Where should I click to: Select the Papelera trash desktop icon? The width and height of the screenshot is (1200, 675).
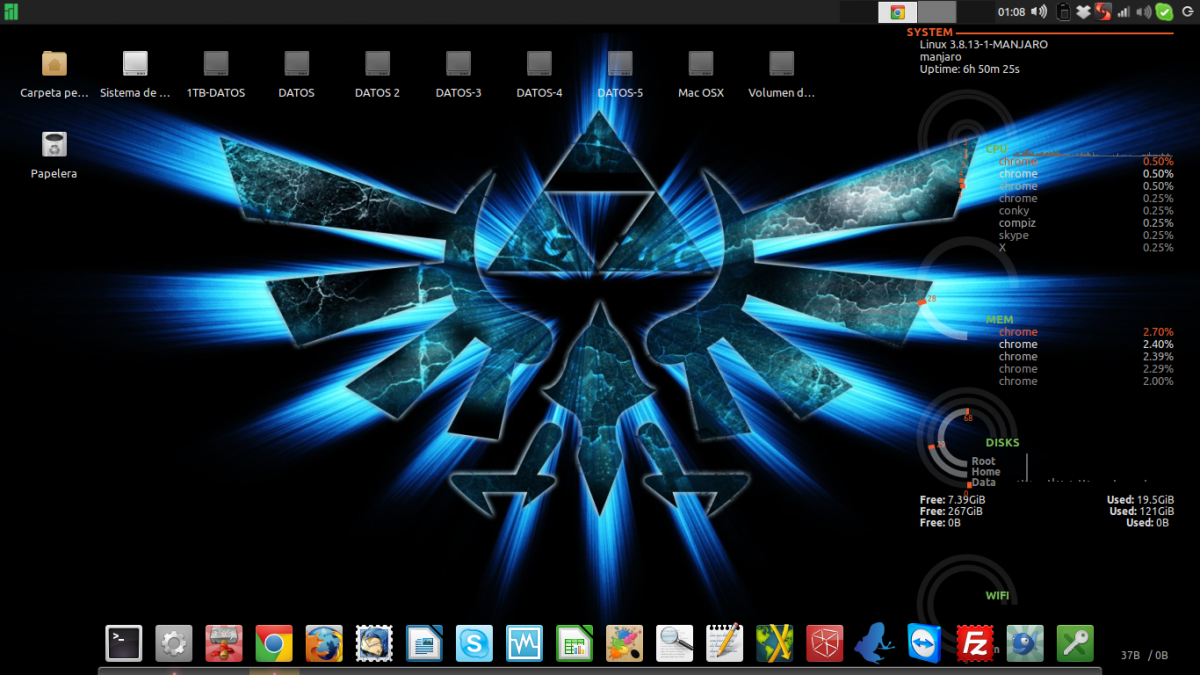54,145
